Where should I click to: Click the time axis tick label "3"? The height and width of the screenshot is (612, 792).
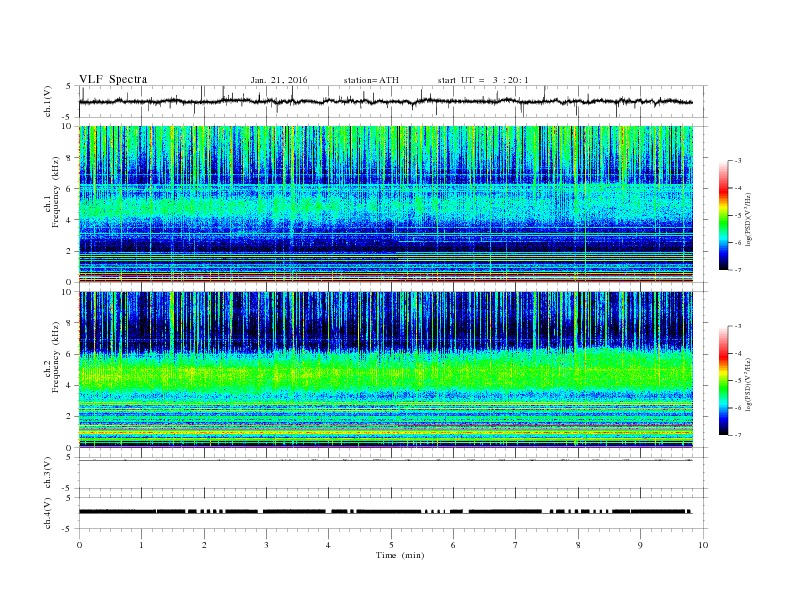click(x=266, y=545)
